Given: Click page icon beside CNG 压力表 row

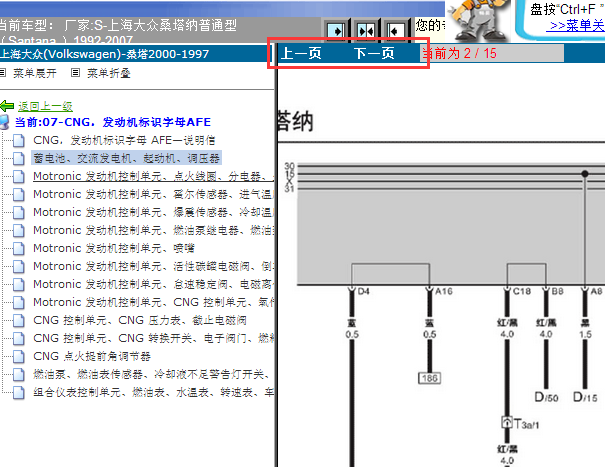Looking at the screenshot, I should click(19, 320).
